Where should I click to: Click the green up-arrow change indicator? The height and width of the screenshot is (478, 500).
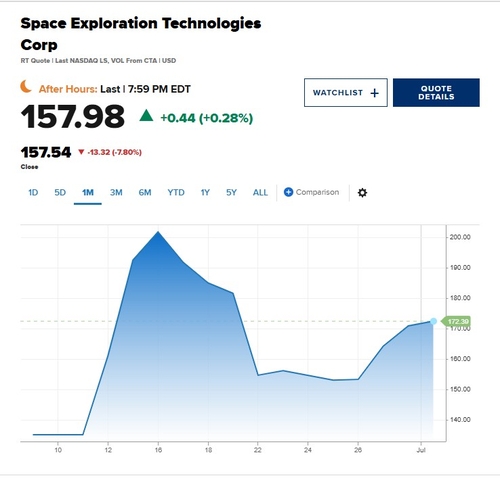click(146, 116)
